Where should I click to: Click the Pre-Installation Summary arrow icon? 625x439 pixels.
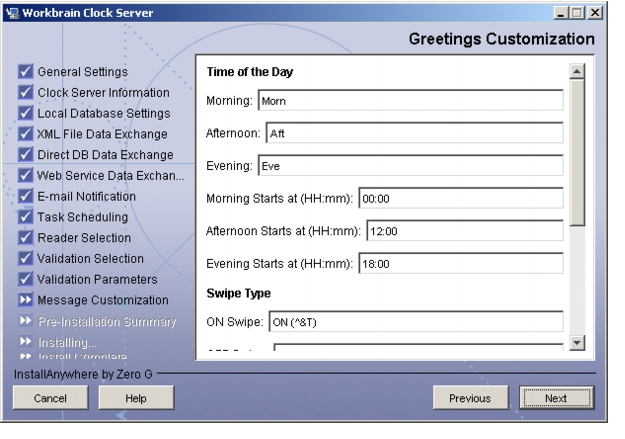(26, 321)
